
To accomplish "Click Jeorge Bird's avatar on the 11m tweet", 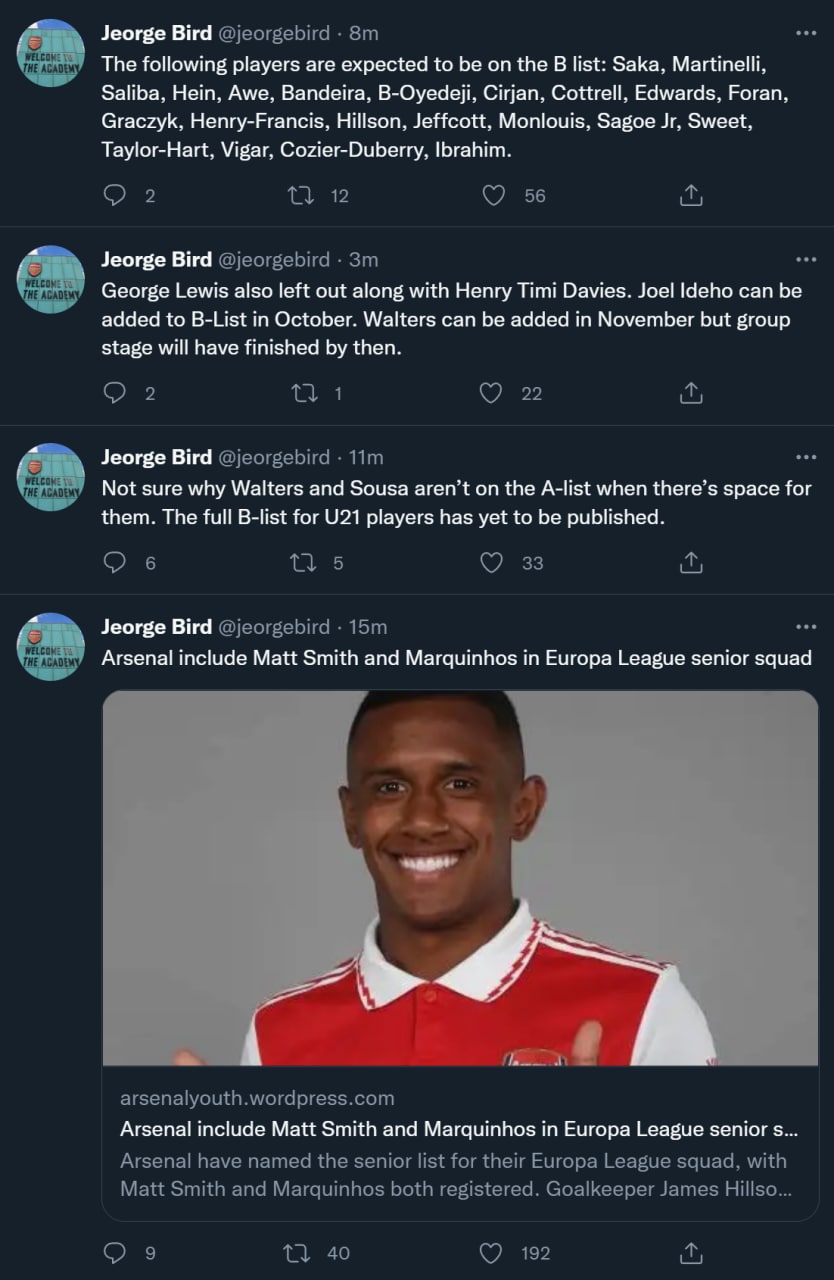I will pos(51,477).
